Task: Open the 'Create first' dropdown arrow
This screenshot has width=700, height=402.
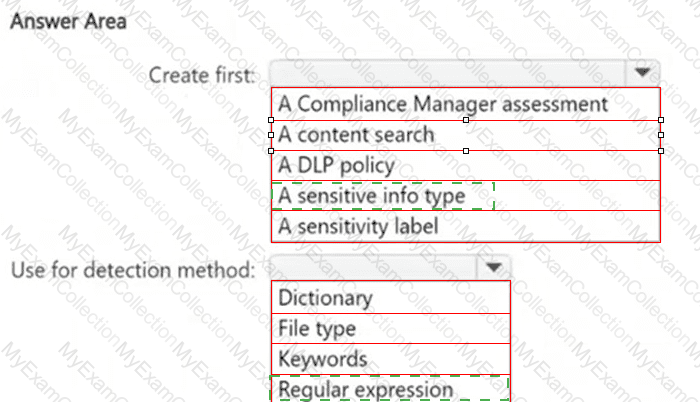Action: tap(641, 73)
